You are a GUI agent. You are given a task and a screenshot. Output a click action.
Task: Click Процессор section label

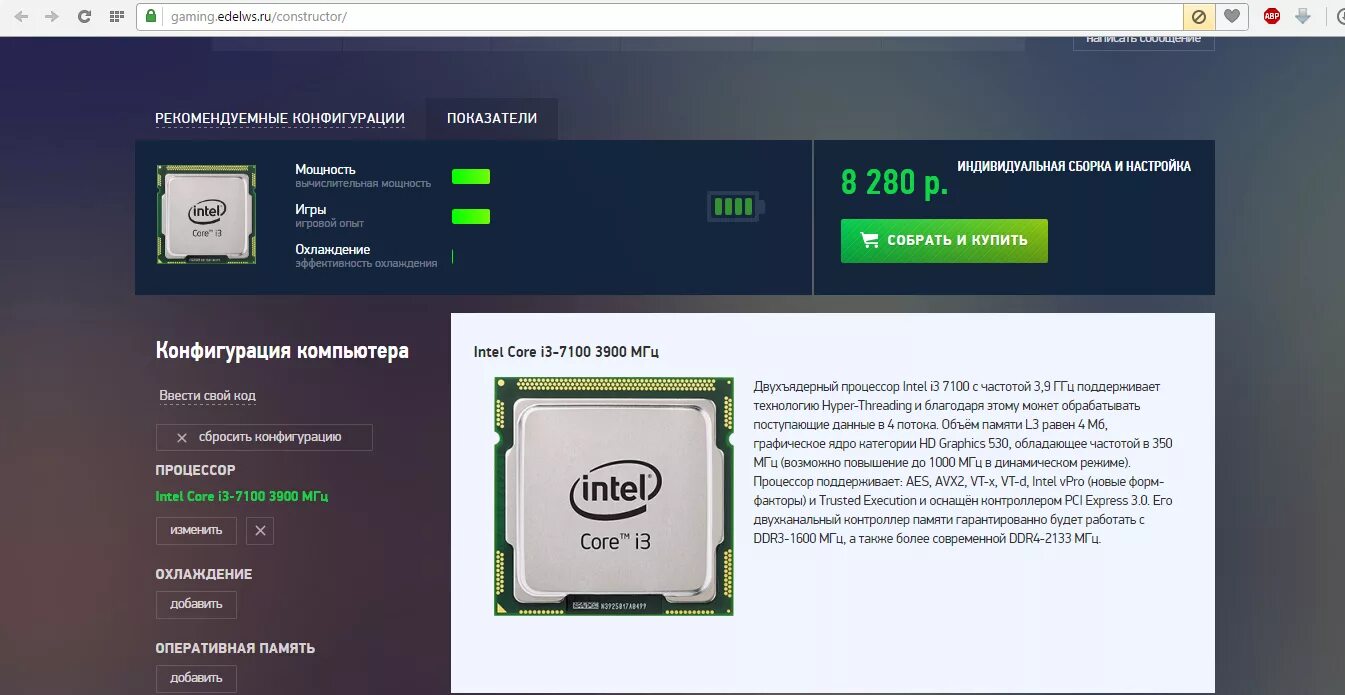(196, 470)
